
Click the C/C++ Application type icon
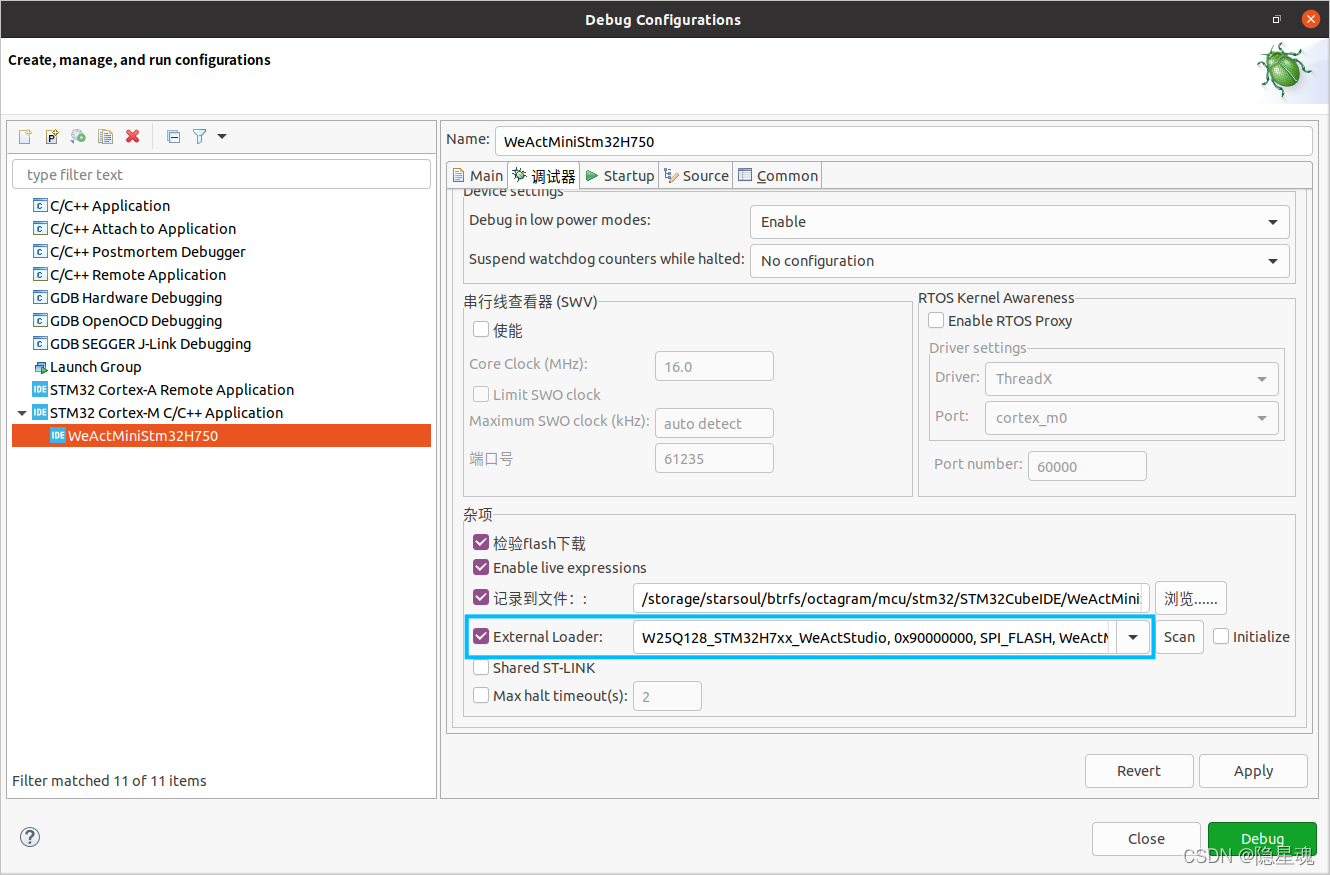click(40, 205)
